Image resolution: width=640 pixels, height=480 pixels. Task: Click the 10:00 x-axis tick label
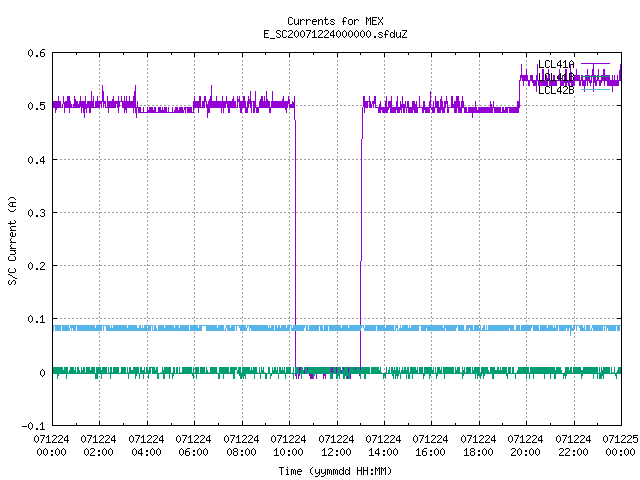288,452
